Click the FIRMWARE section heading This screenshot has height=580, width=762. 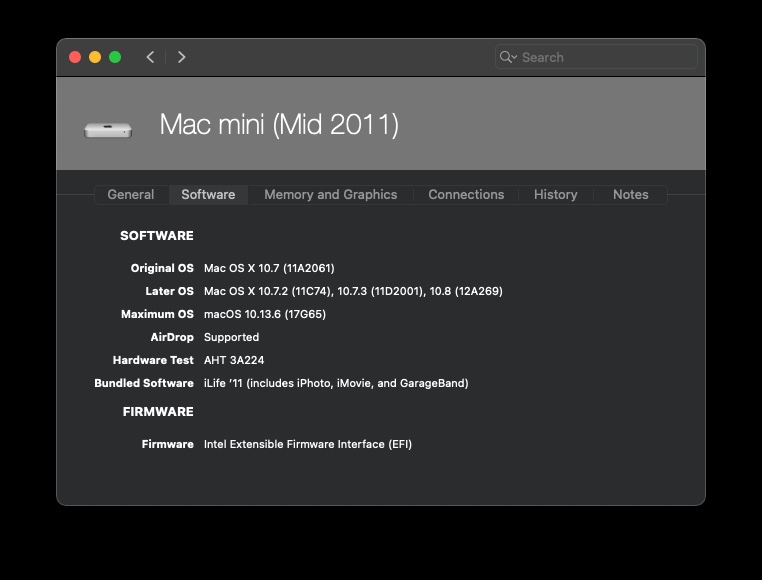(158, 412)
